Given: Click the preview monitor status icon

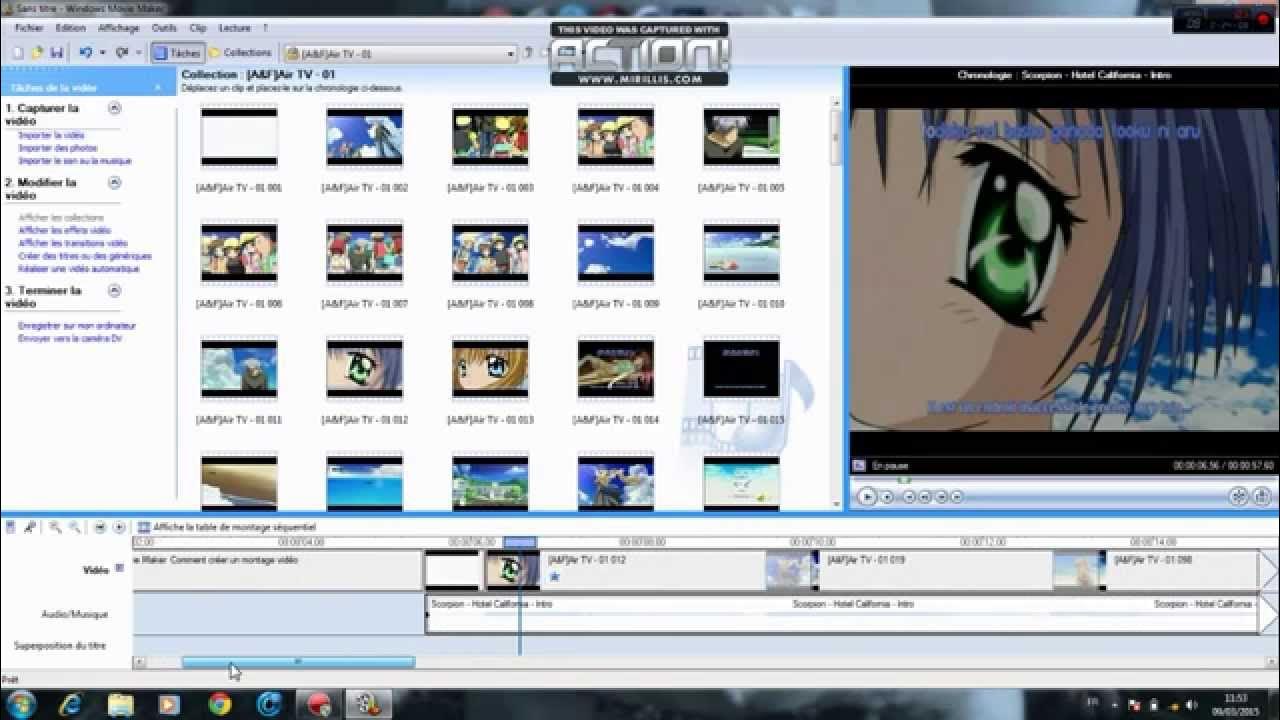Looking at the screenshot, I should [858, 466].
